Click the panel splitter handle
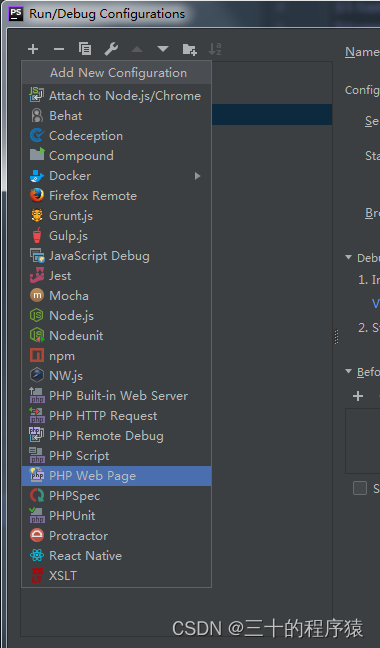380x648 pixels. [x=336, y=337]
